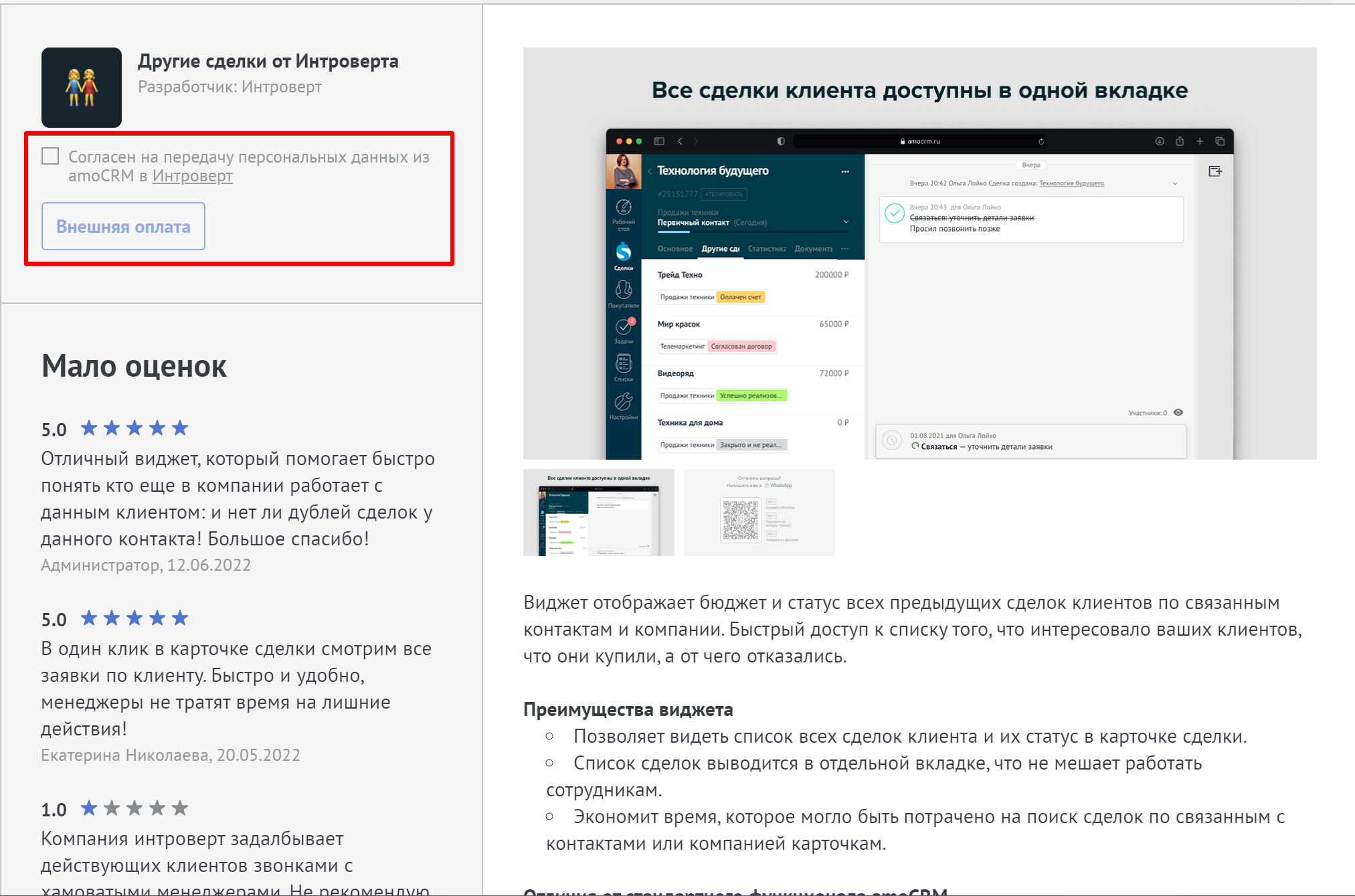
Task: Open the Интроверт link in the consent text
Action: coord(193,176)
